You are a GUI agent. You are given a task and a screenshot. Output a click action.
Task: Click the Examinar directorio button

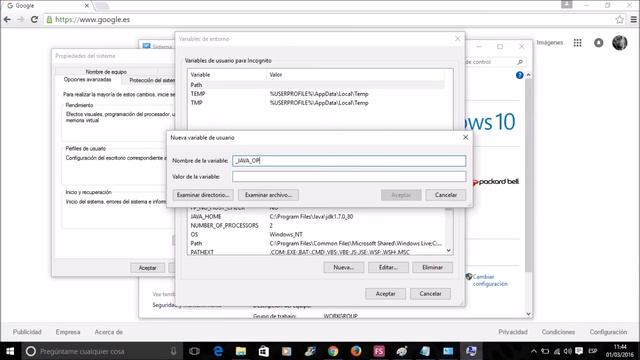[x=203, y=195]
